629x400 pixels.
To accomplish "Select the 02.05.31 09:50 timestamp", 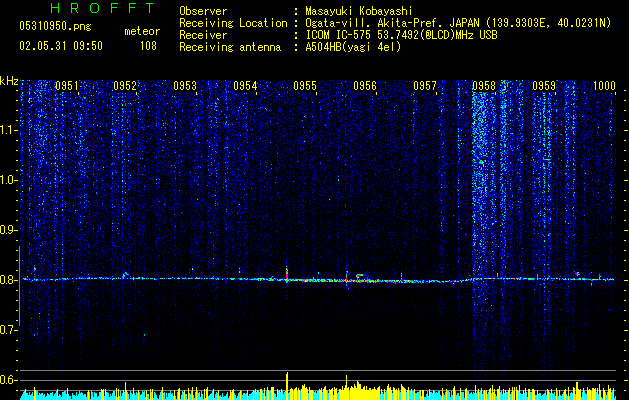I will click(61, 46).
